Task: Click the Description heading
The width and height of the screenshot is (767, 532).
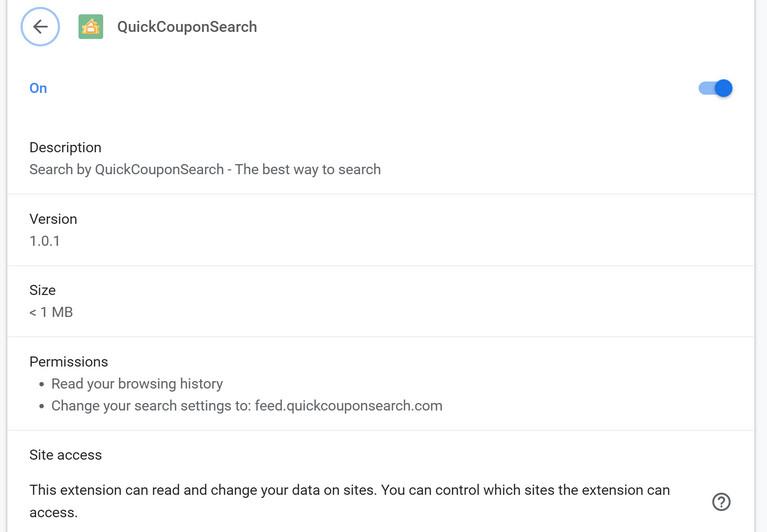Action: [x=65, y=147]
